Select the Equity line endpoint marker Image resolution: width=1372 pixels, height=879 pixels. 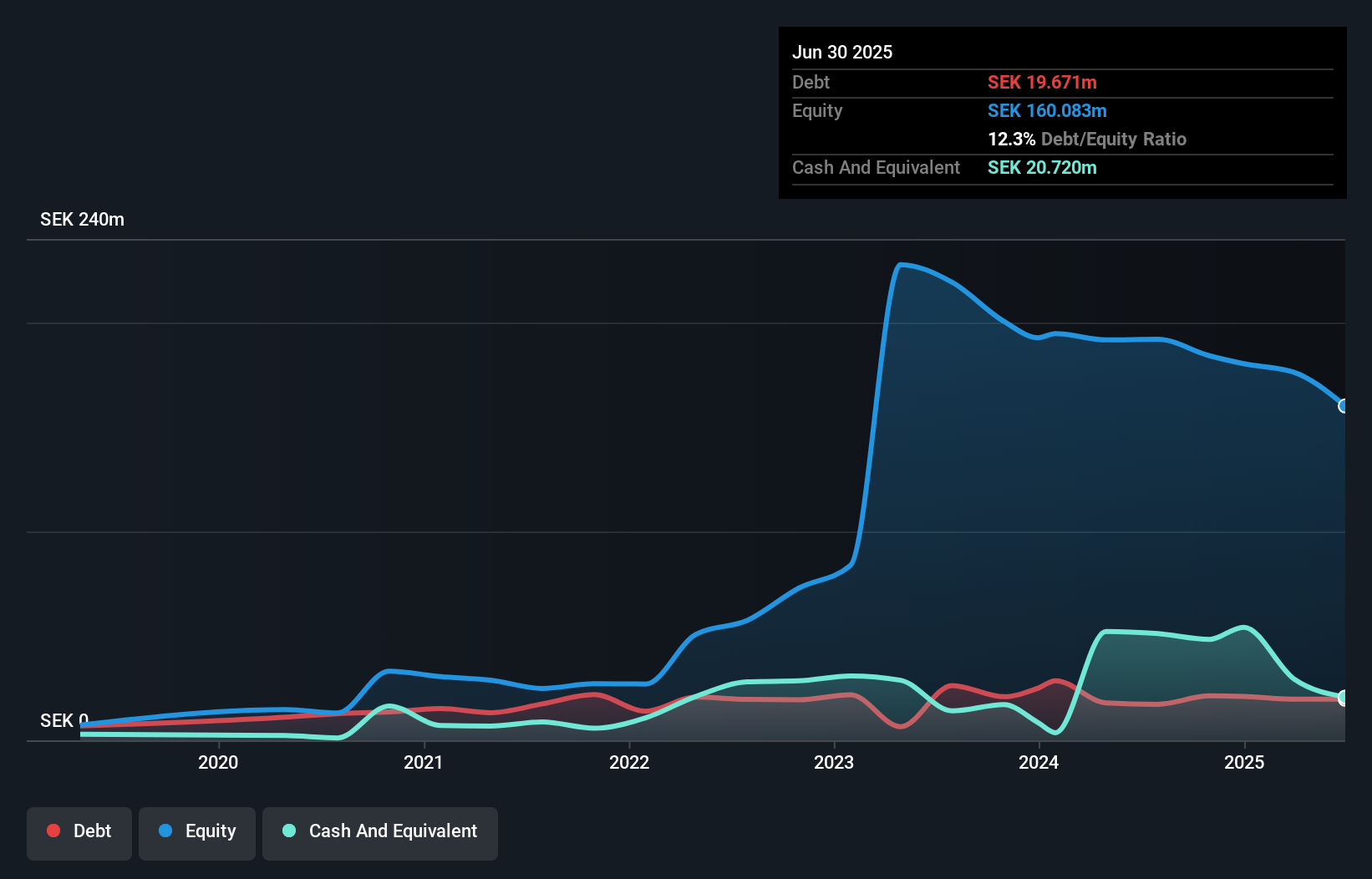[1342, 406]
